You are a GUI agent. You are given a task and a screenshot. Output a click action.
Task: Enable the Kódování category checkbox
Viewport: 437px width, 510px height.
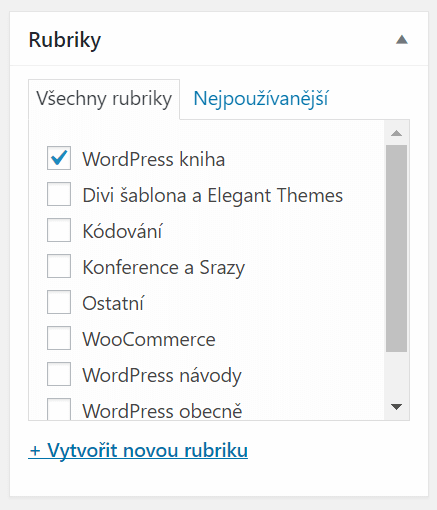point(59,230)
